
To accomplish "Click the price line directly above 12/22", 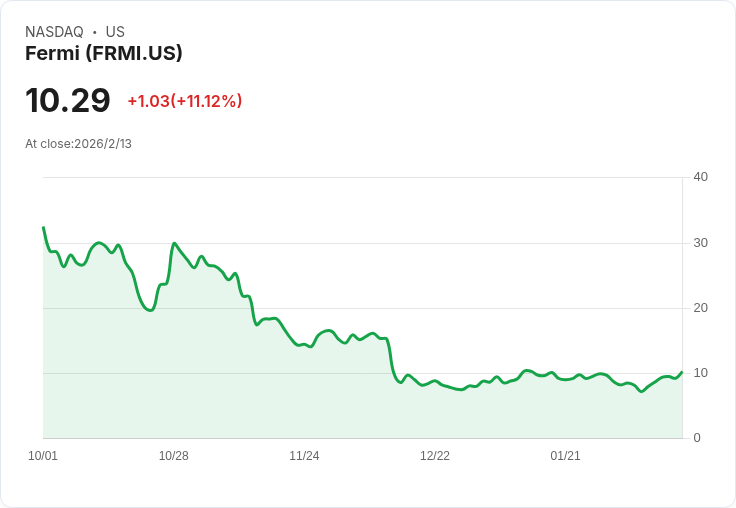I will point(435,381).
